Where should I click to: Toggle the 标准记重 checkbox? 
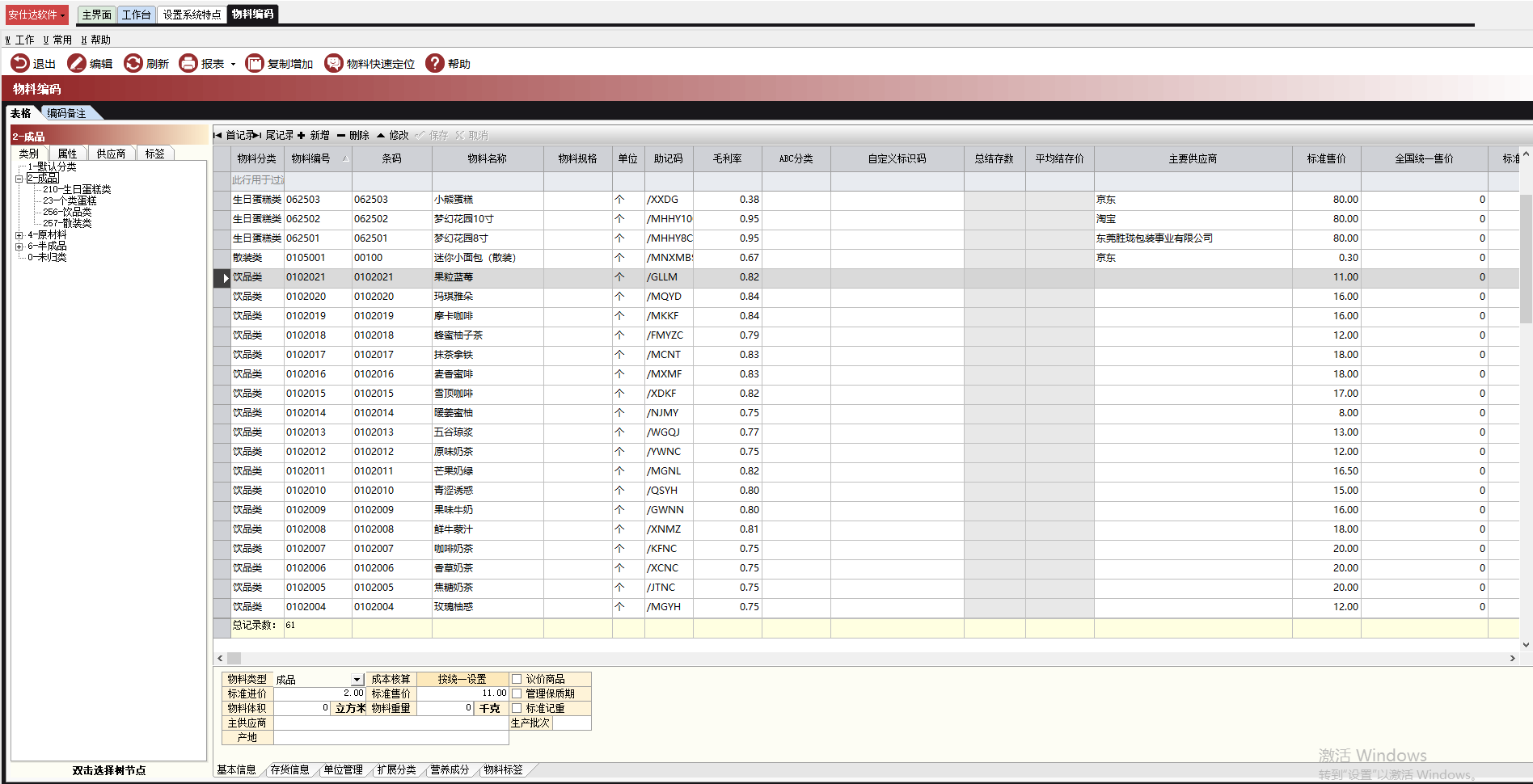(517, 708)
